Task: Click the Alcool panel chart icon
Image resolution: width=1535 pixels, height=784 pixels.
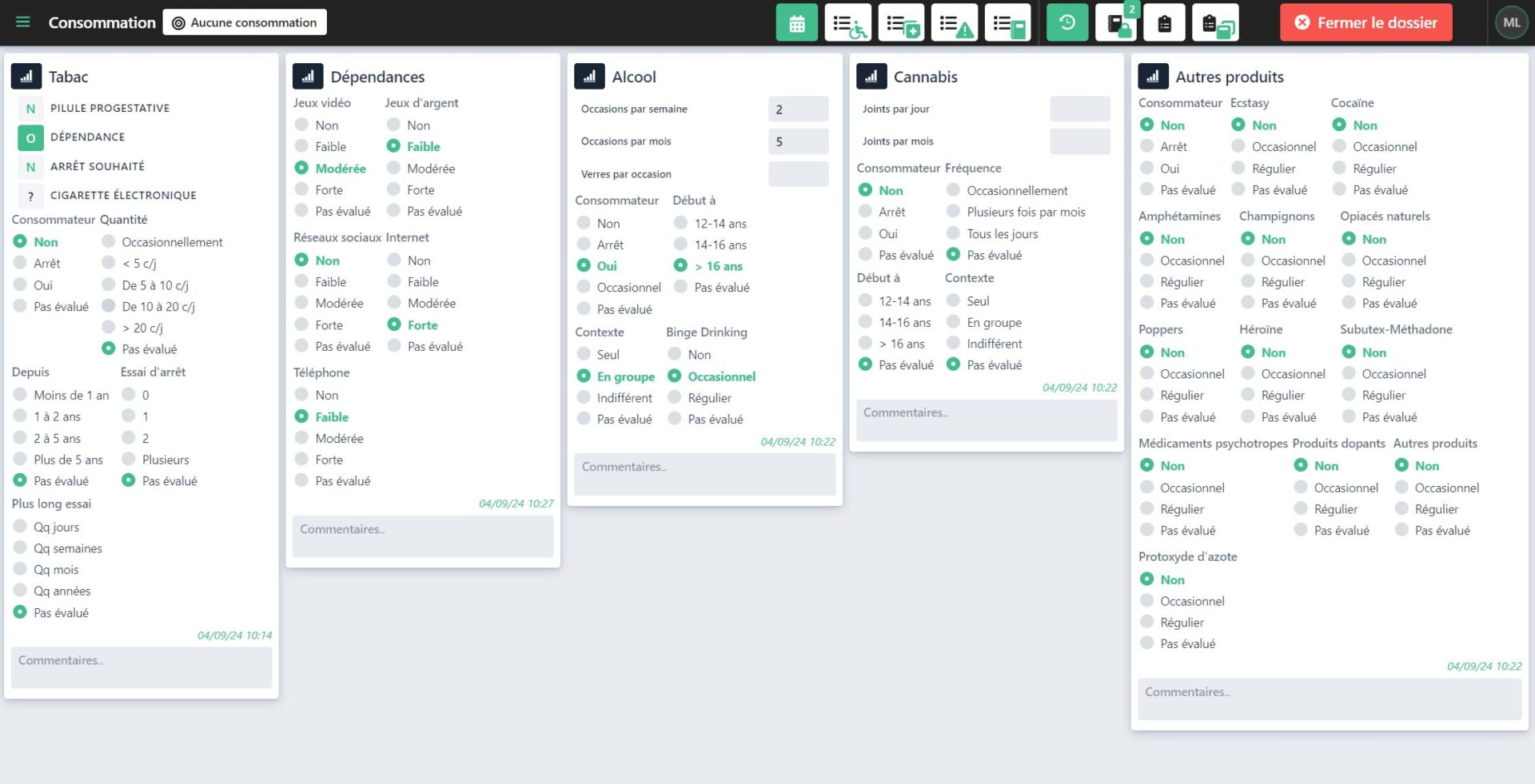Action: coord(589,77)
